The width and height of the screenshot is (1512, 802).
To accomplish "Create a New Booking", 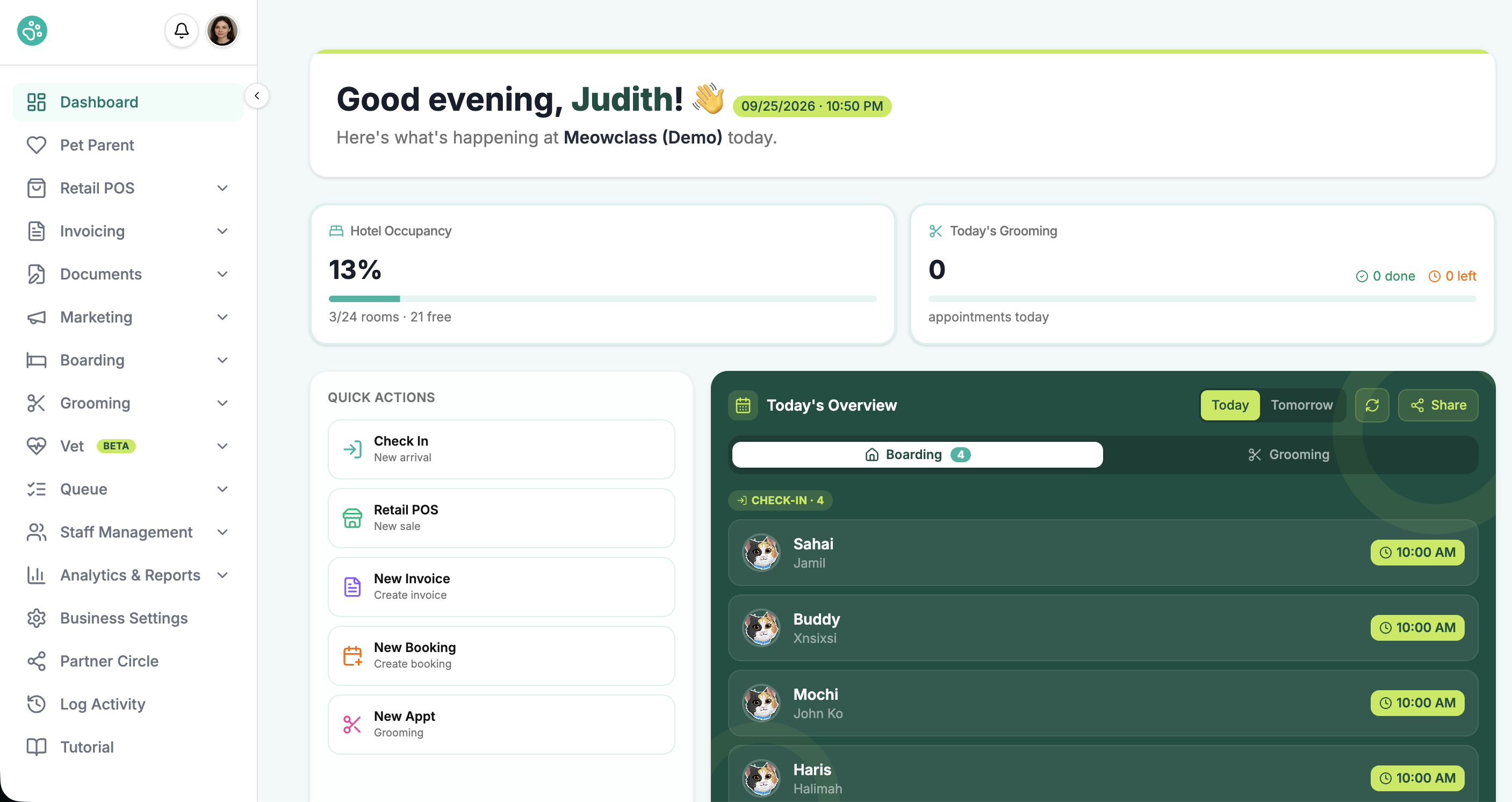I will (x=501, y=655).
